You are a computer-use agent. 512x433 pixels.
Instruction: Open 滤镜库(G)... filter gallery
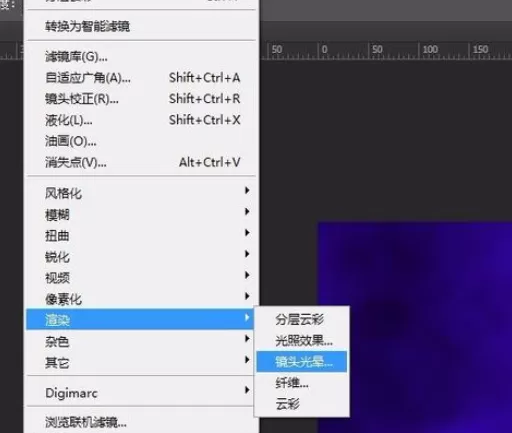(141, 57)
